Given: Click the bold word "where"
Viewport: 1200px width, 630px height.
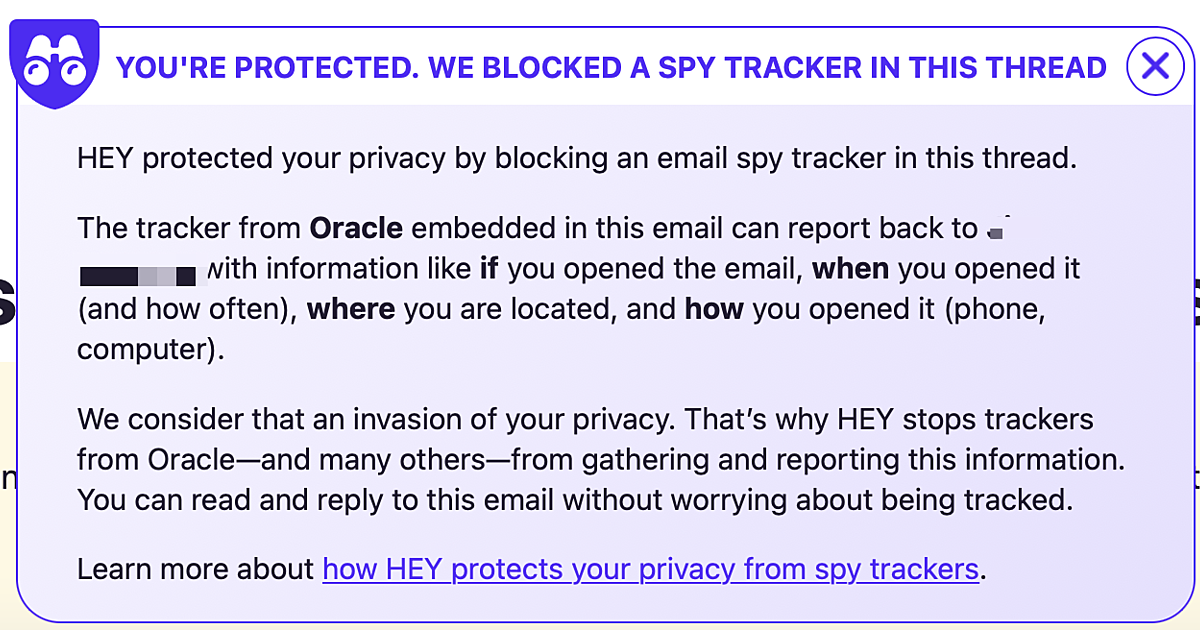Looking at the screenshot, I should coord(356,310).
